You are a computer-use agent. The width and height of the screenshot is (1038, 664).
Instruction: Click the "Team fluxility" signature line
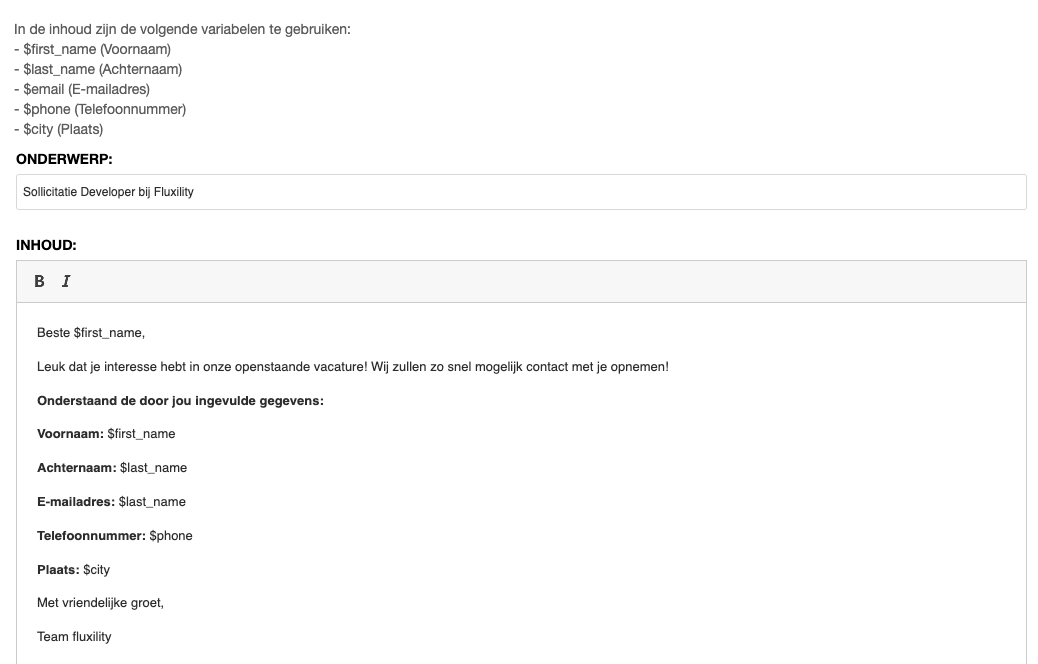pyautogui.click(x=74, y=637)
